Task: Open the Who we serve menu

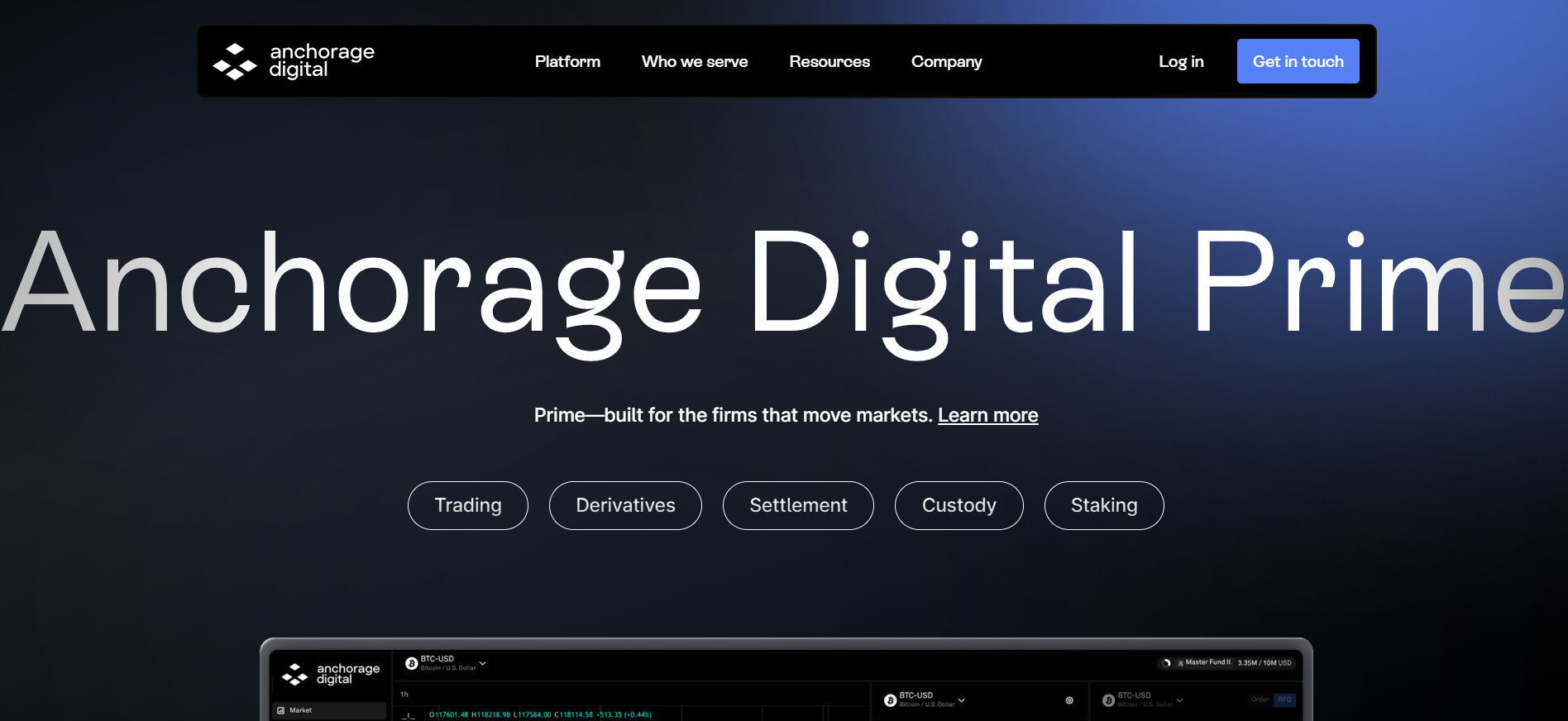Action: pyautogui.click(x=695, y=61)
